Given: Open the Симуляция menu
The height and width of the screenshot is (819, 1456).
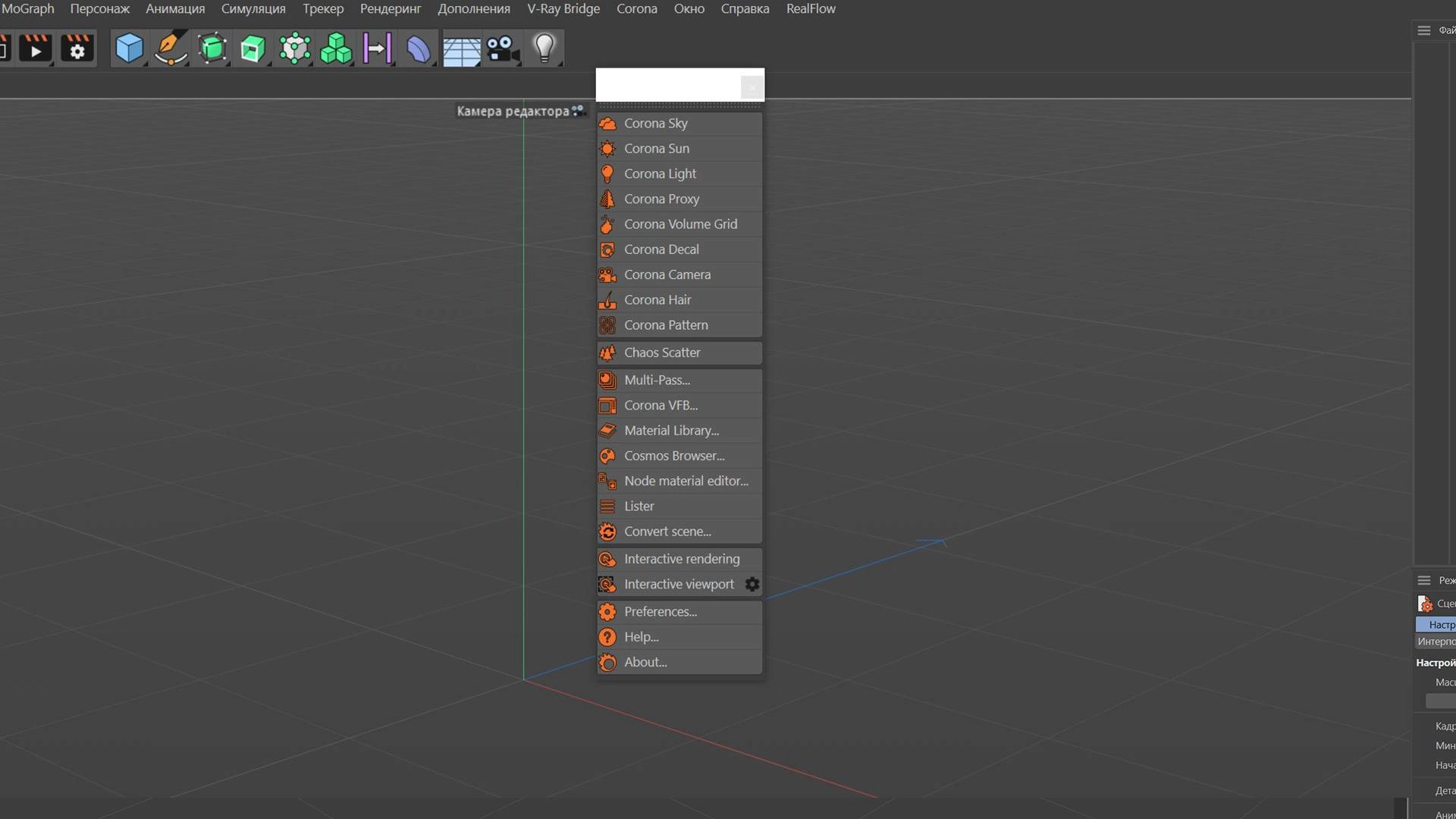Looking at the screenshot, I should 253,9.
